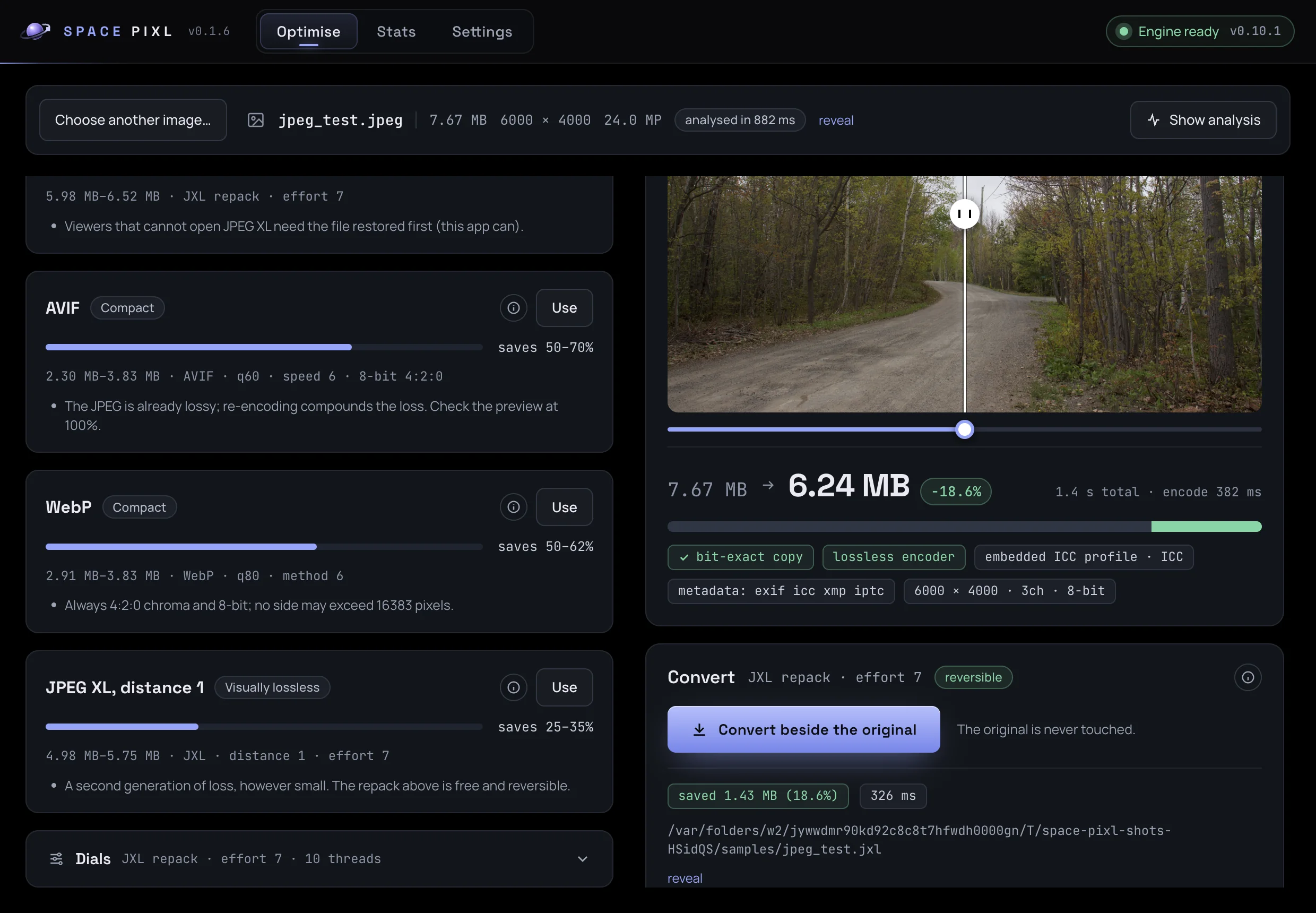1316x913 pixels.
Task: Use the WebP Compact option
Action: pyautogui.click(x=564, y=507)
